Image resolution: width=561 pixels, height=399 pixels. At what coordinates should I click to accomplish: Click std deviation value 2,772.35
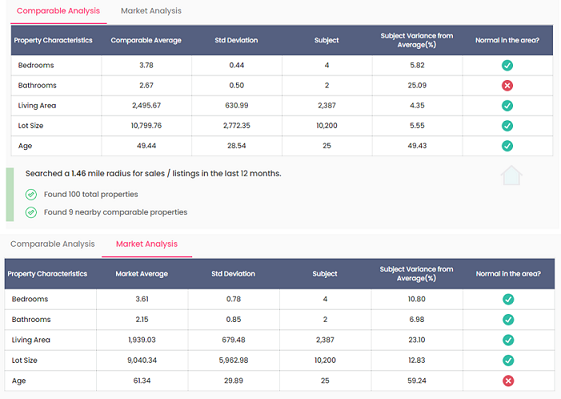coord(236,126)
